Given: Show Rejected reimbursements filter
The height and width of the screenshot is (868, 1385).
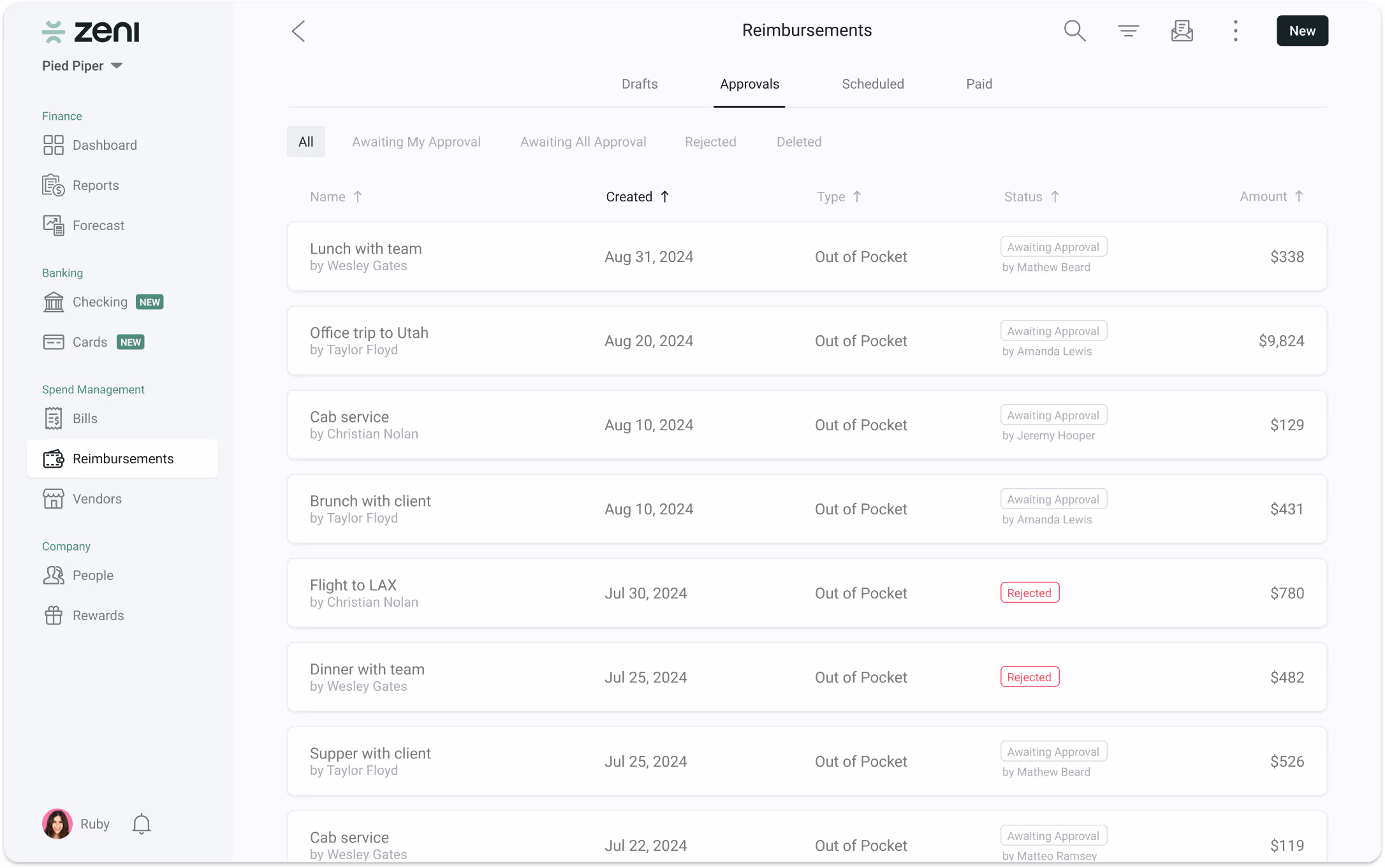Looking at the screenshot, I should [710, 141].
